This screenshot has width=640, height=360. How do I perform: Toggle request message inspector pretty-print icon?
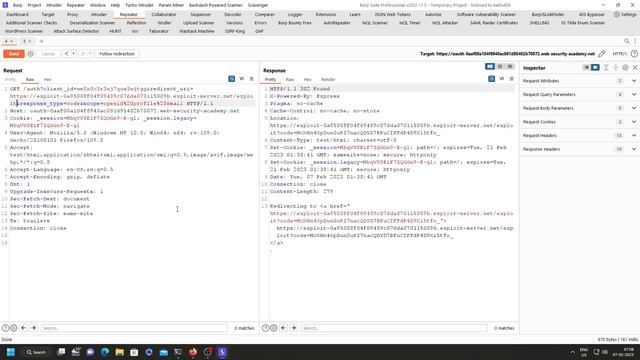click(231, 79)
